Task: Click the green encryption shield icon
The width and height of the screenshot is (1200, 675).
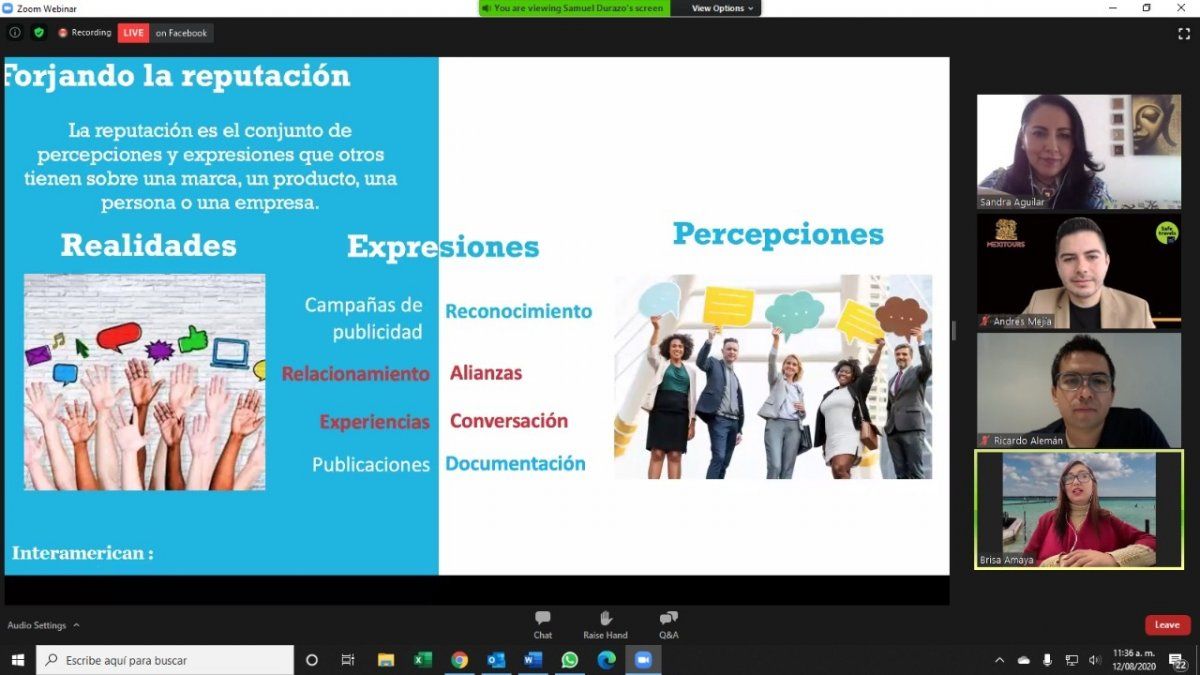Action: click(39, 32)
